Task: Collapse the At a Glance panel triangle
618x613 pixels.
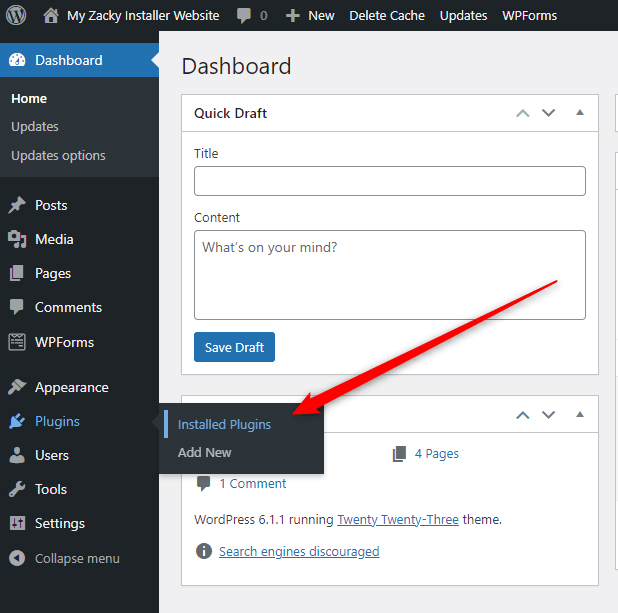Action: 579,414
